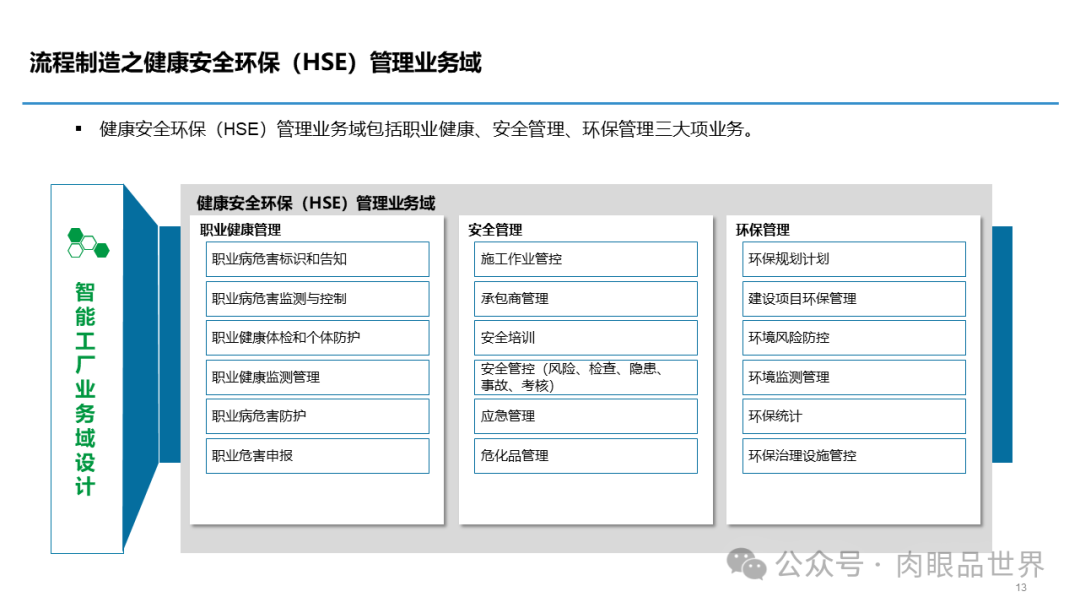Viewport: 1080px width, 608px height.
Task: Select the 危化品管理 box
Action: [x=585, y=456]
